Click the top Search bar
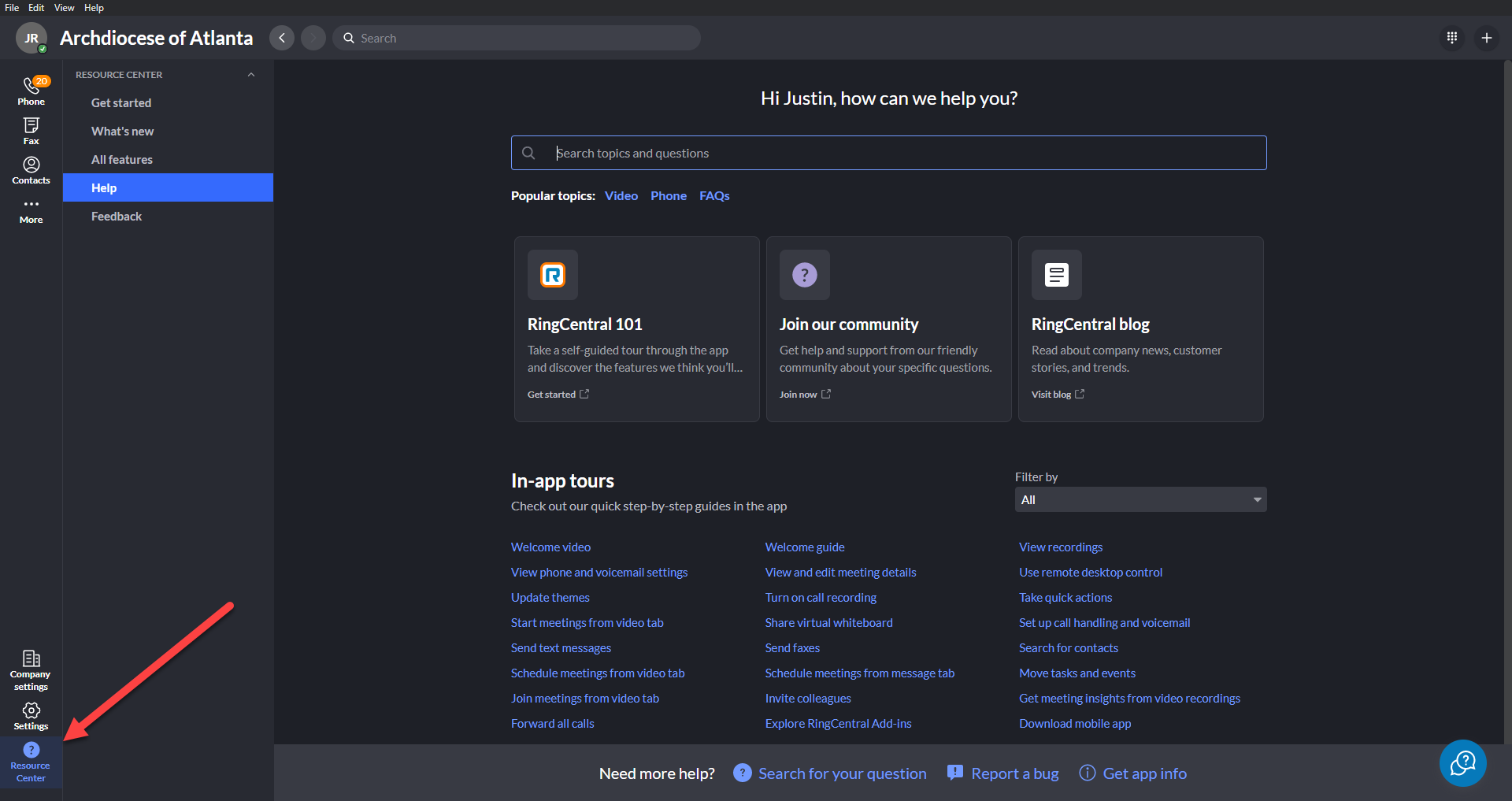Screen dimensions: 1512x801 (x=517, y=38)
